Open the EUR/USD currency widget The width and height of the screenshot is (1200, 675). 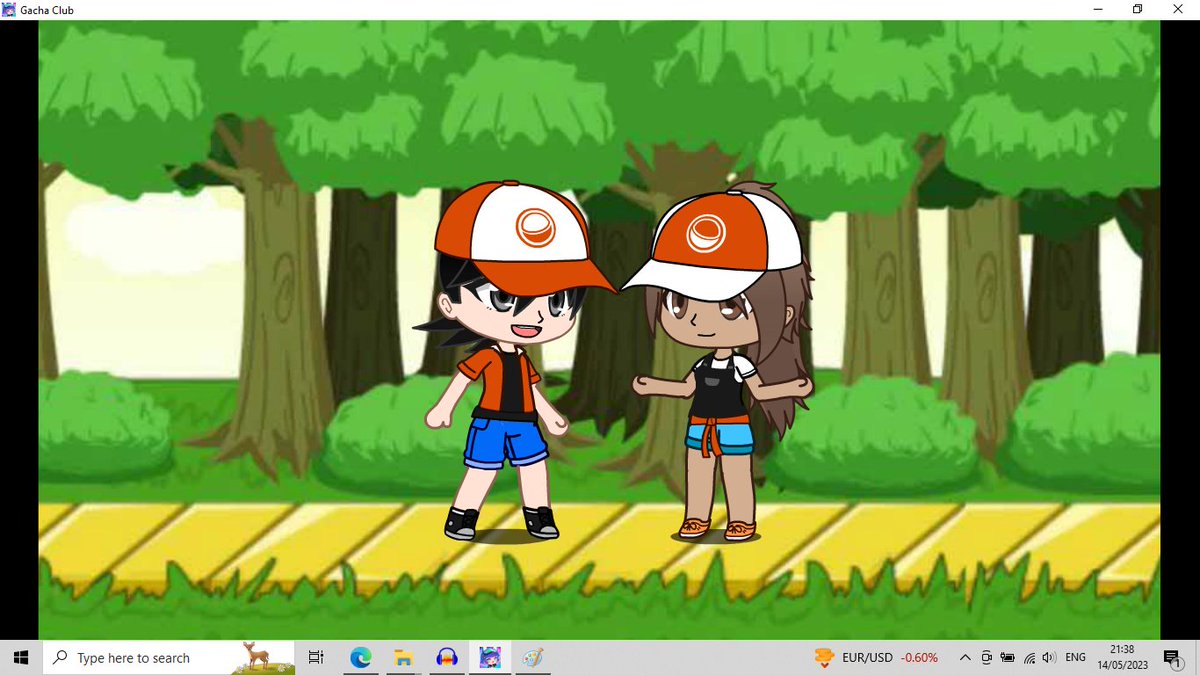876,657
